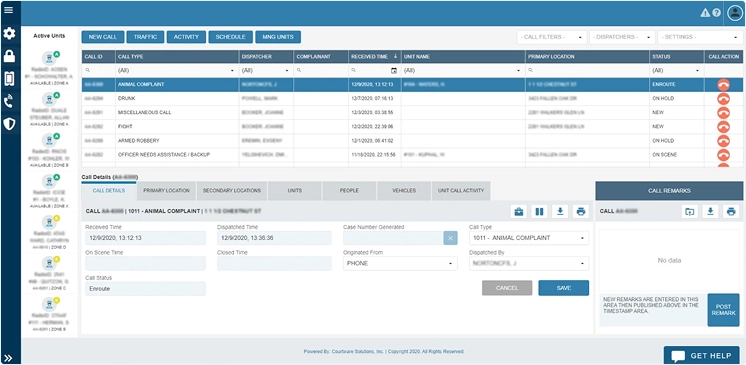The height and width of the screenshot is (365, 746).
Task: Click hang-up icon for Animal Complaint call
Action: tap(723, 85)
